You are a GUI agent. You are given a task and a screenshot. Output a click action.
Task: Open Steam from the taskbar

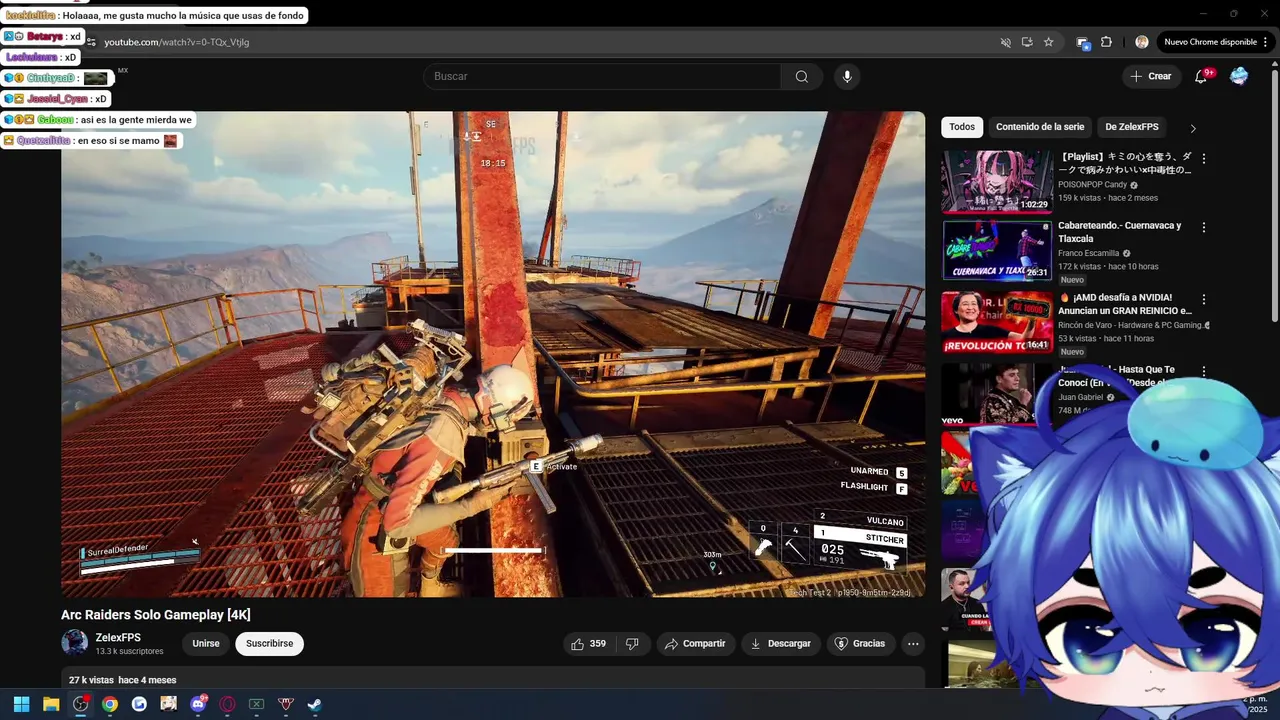coord(314,704)
